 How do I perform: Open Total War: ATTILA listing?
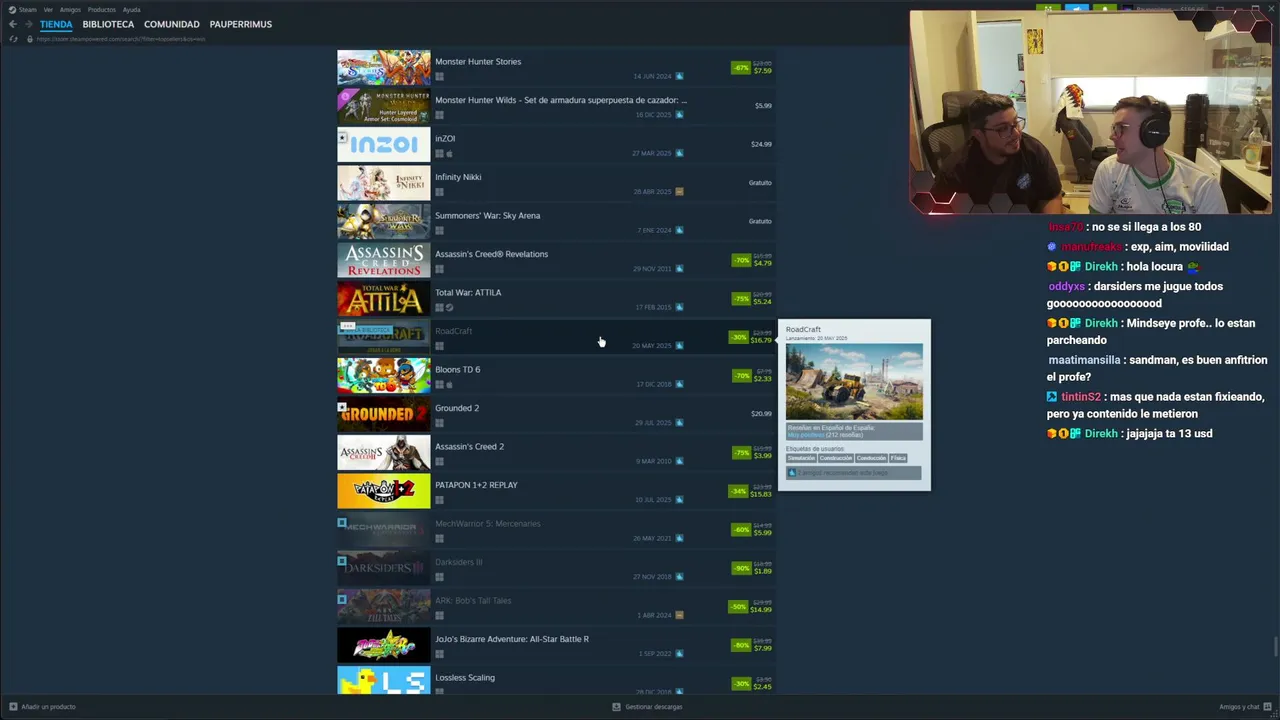[556, 299]
